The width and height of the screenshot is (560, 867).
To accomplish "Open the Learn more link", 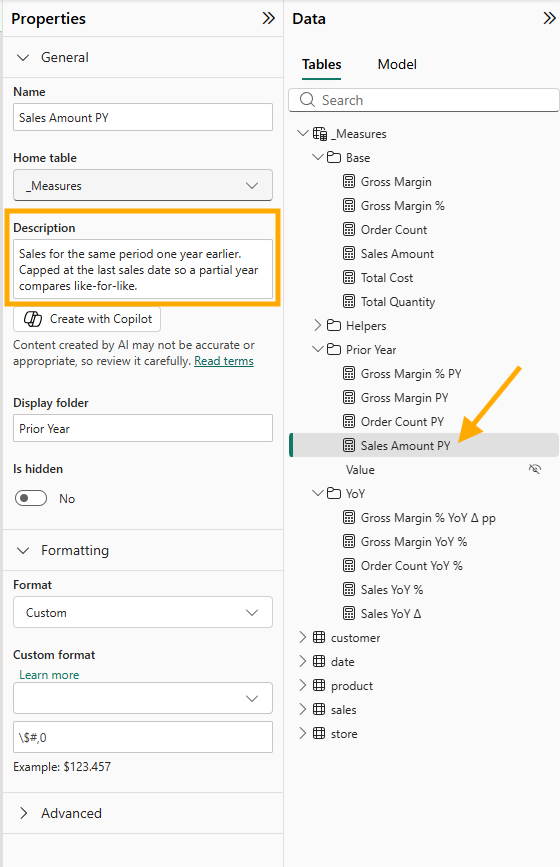I will pyautogui.click(x=49, y=675).
